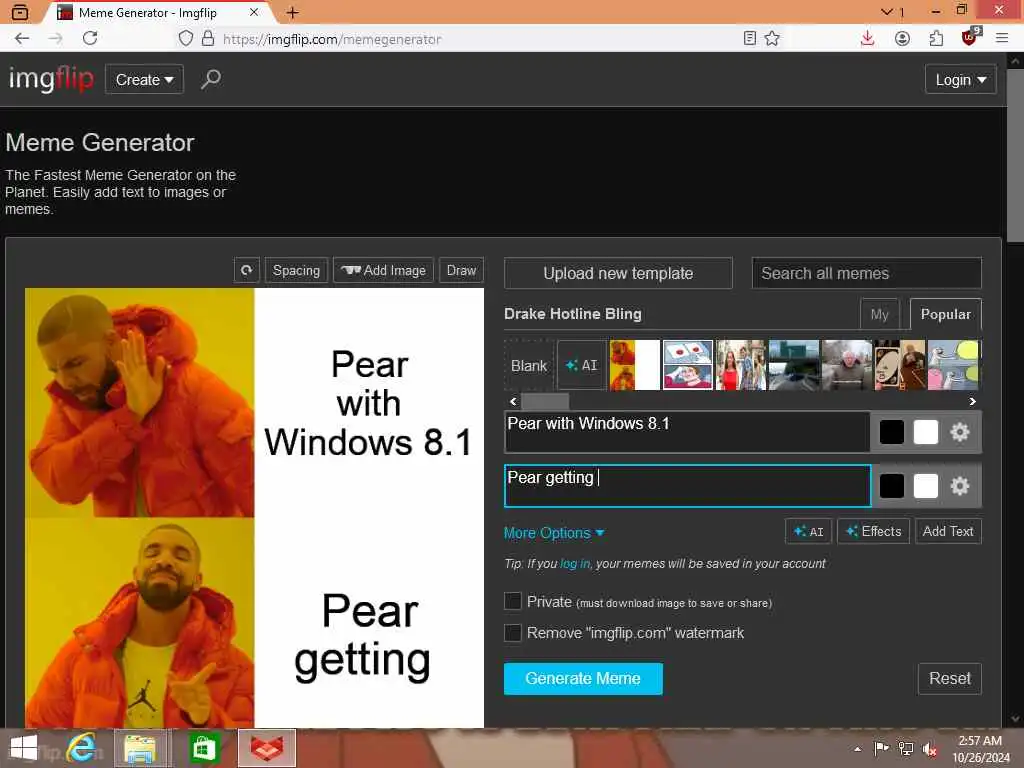Select the two buttons meme thumbnail
1024x768 pixels.
pos(688,365)
